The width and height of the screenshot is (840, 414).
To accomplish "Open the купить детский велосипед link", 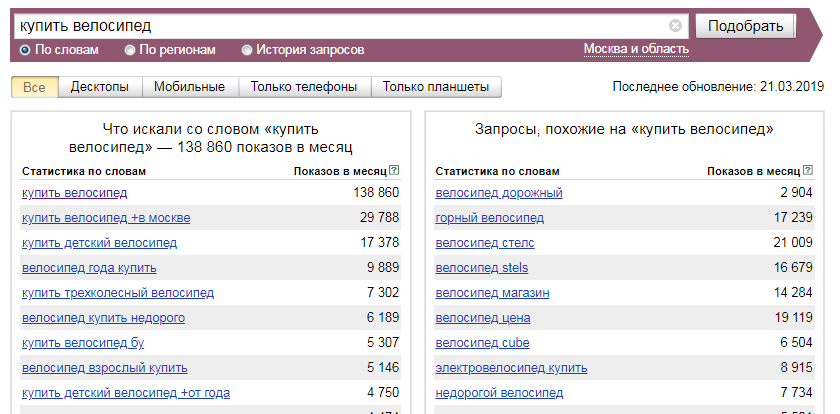I will click(99, 243).
